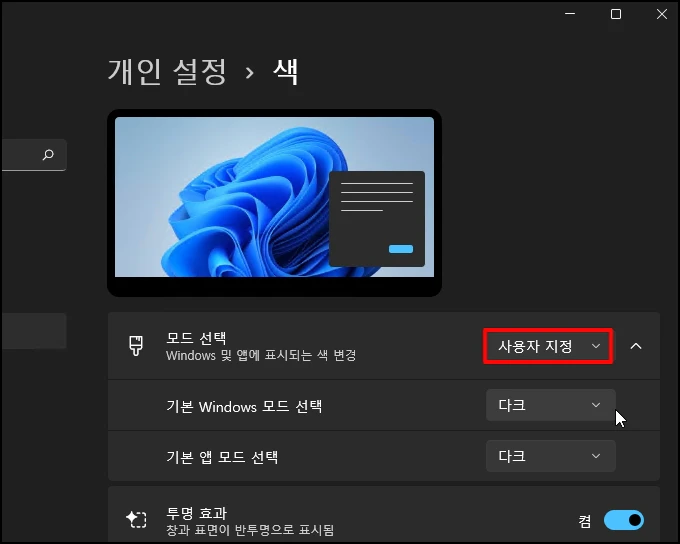Maximize the settings window
This screenshot has width=680, height=544.
(x=616, y=14)
